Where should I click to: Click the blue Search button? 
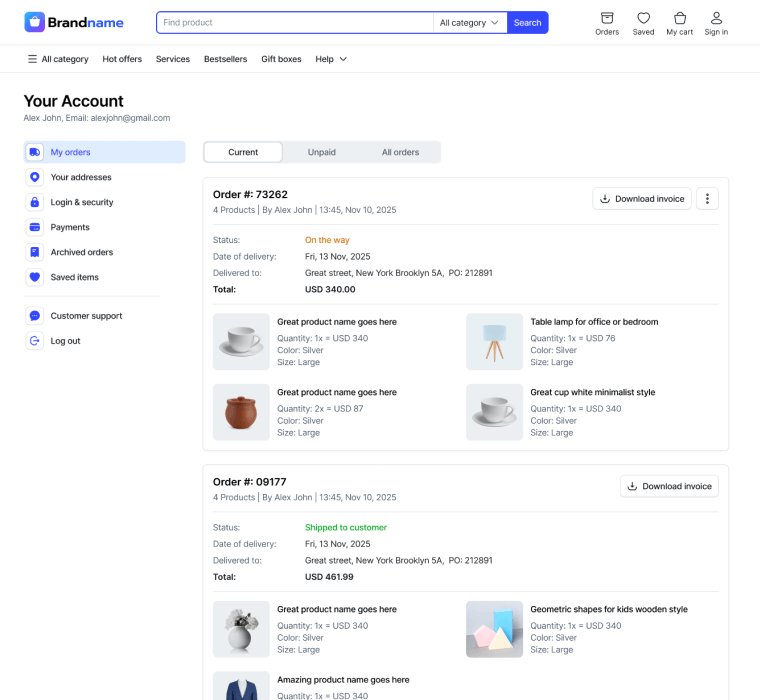point(527,23)
